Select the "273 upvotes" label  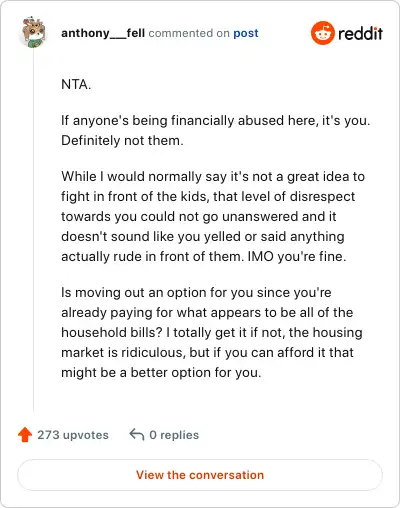tap(73, 435)
